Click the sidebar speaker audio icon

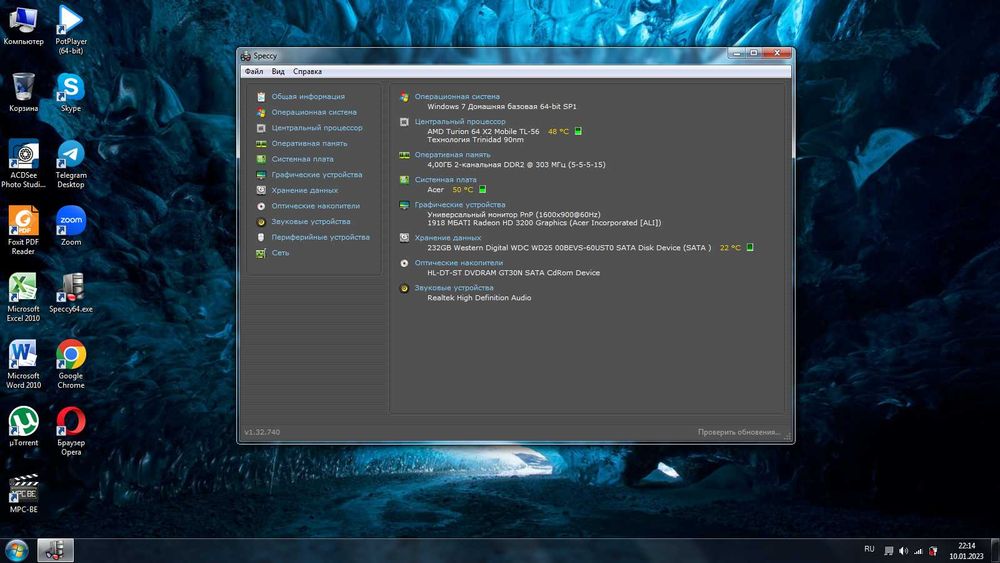click(x=261, y=222)
